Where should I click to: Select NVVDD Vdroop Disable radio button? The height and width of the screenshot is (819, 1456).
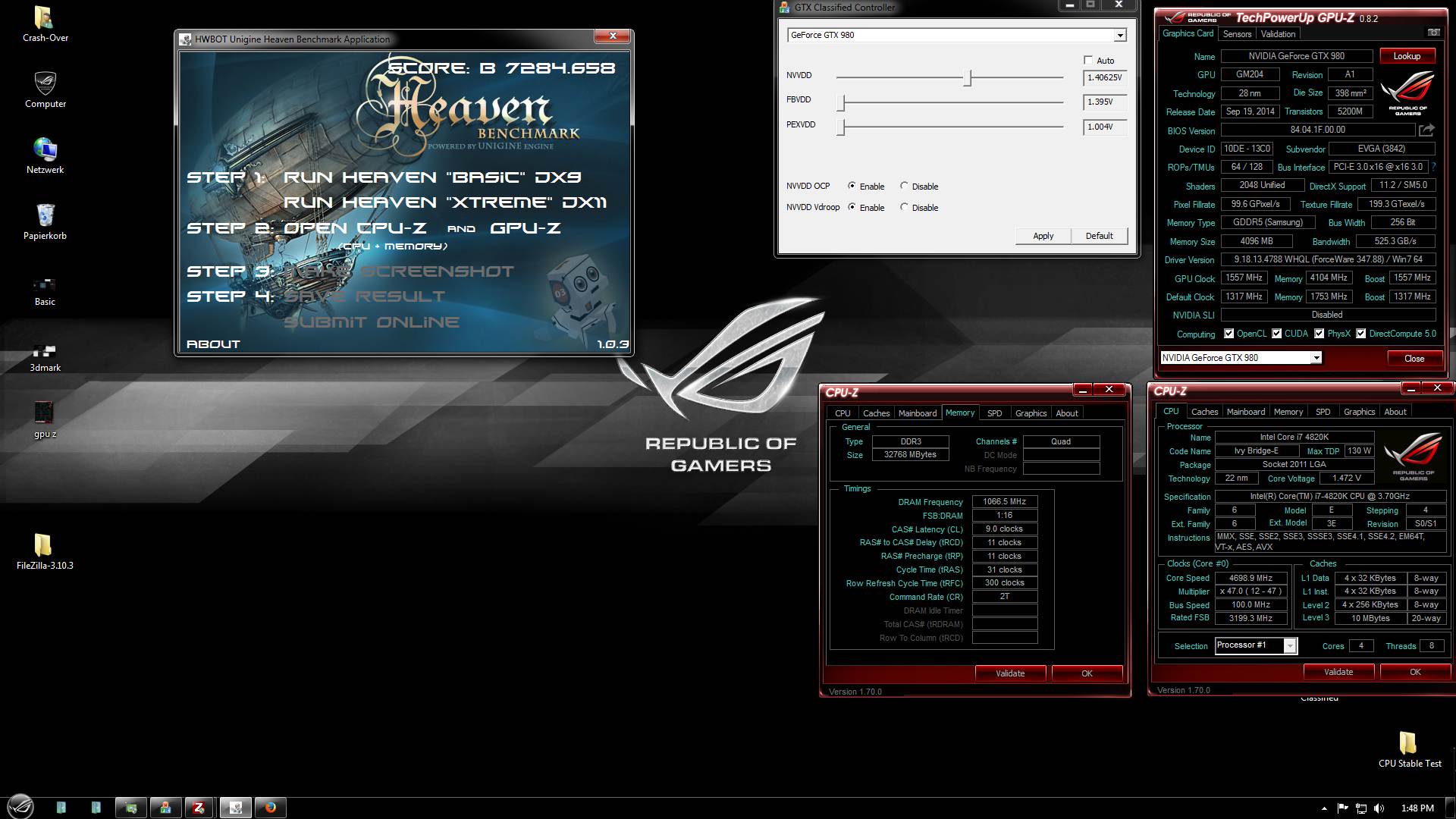point(904,207)
